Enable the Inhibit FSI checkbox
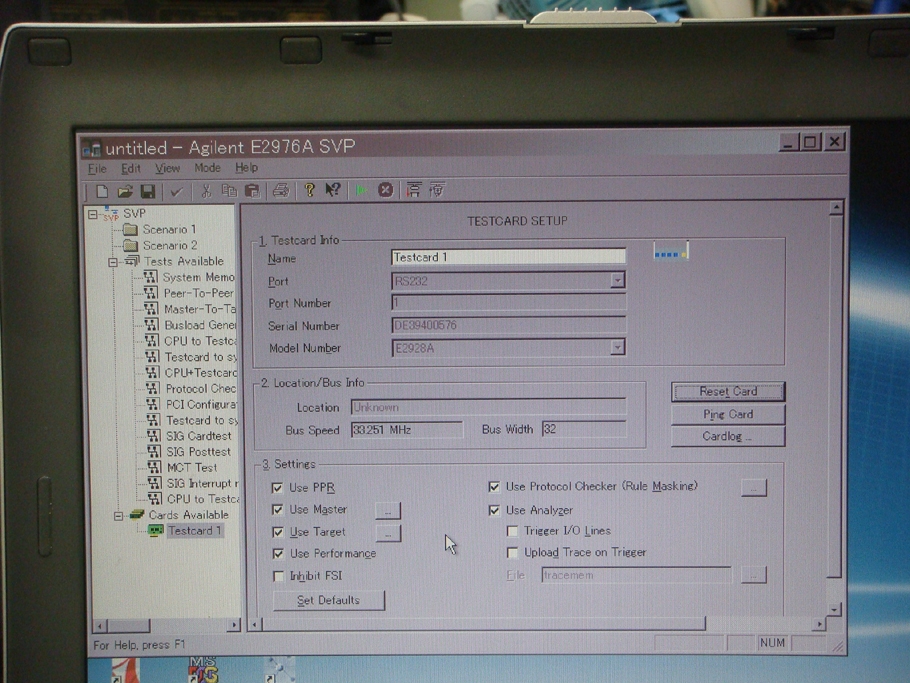This screenshot has width=910, height=683. pos(278,576)
